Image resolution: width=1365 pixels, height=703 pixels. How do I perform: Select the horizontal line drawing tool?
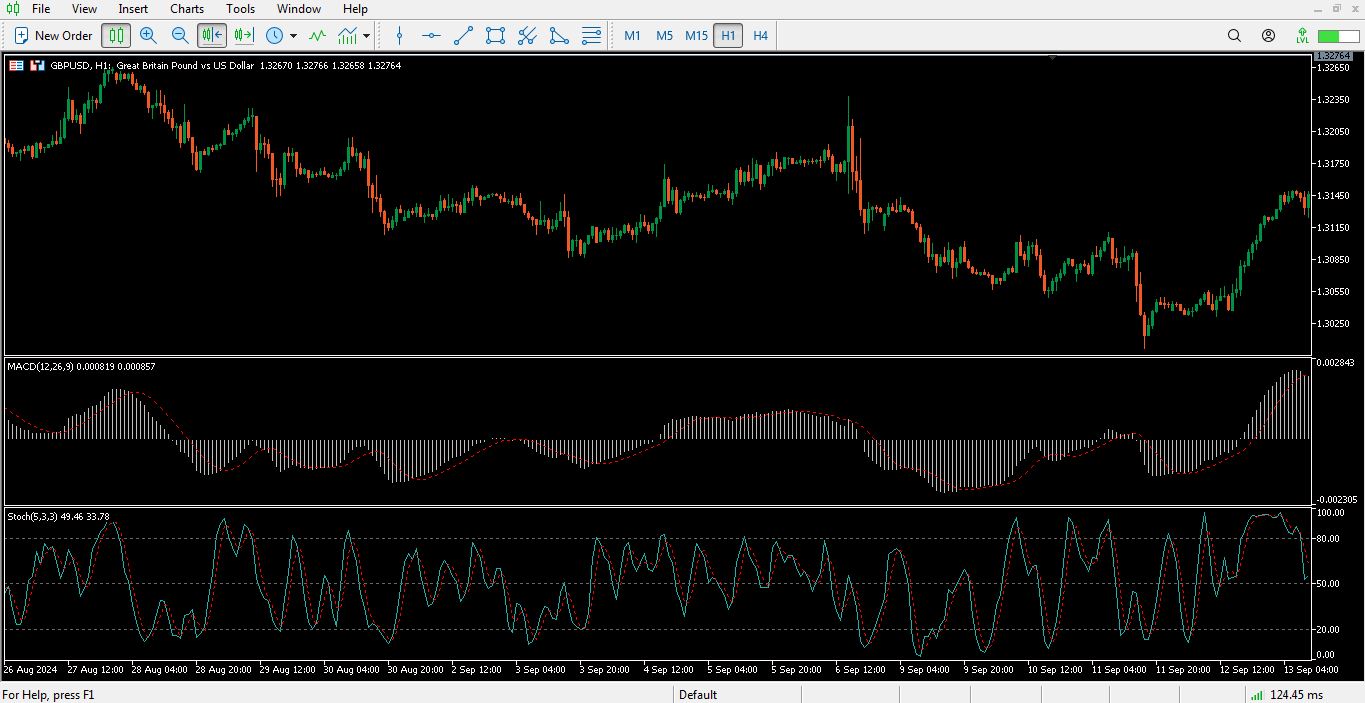(x=431, y=35)
